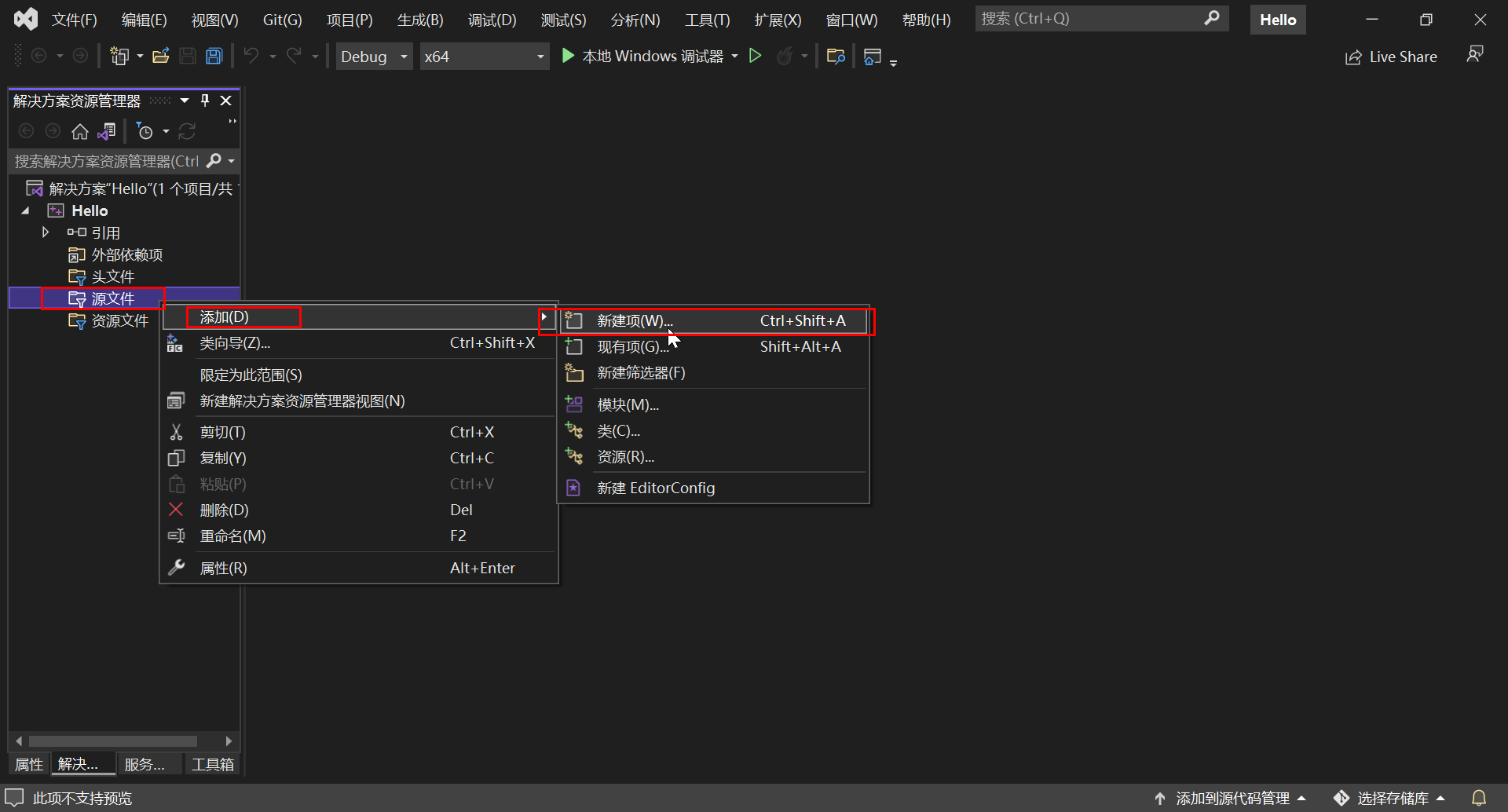This screenshot has height=812, width=1508.
Task: Collapse the Hello project node
Action: (x=25, y=210)
